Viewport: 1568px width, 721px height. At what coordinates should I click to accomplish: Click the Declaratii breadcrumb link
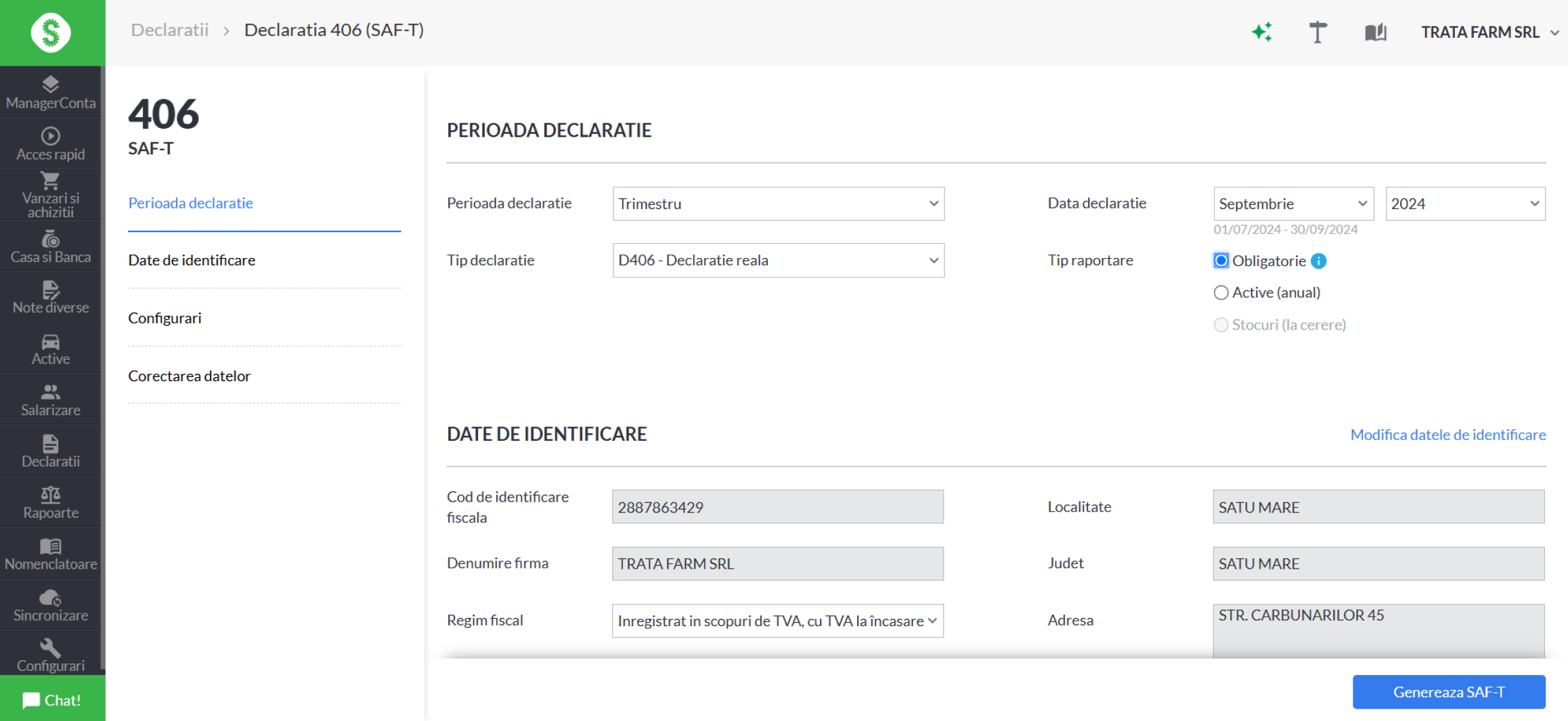pyautogui.click(x=169, y=30)
